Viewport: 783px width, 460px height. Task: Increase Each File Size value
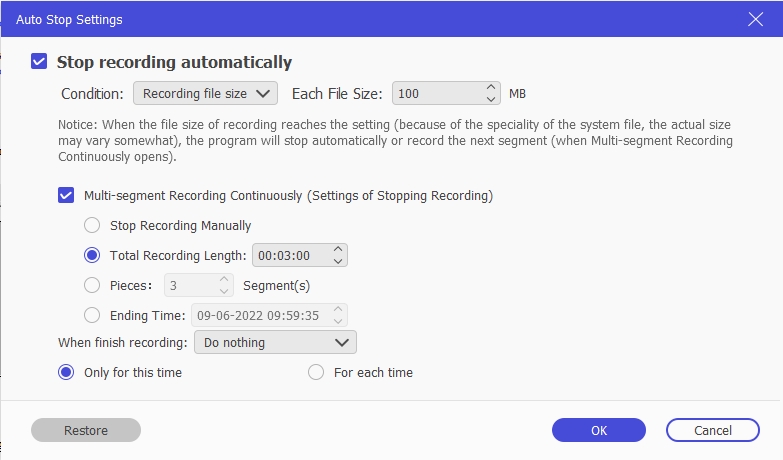pyautogui.click(x=490, y=88)
